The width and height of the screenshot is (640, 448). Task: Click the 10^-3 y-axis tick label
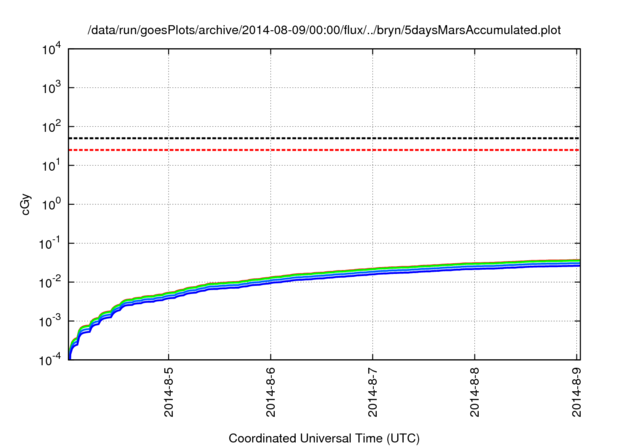[x=51, y=322]
